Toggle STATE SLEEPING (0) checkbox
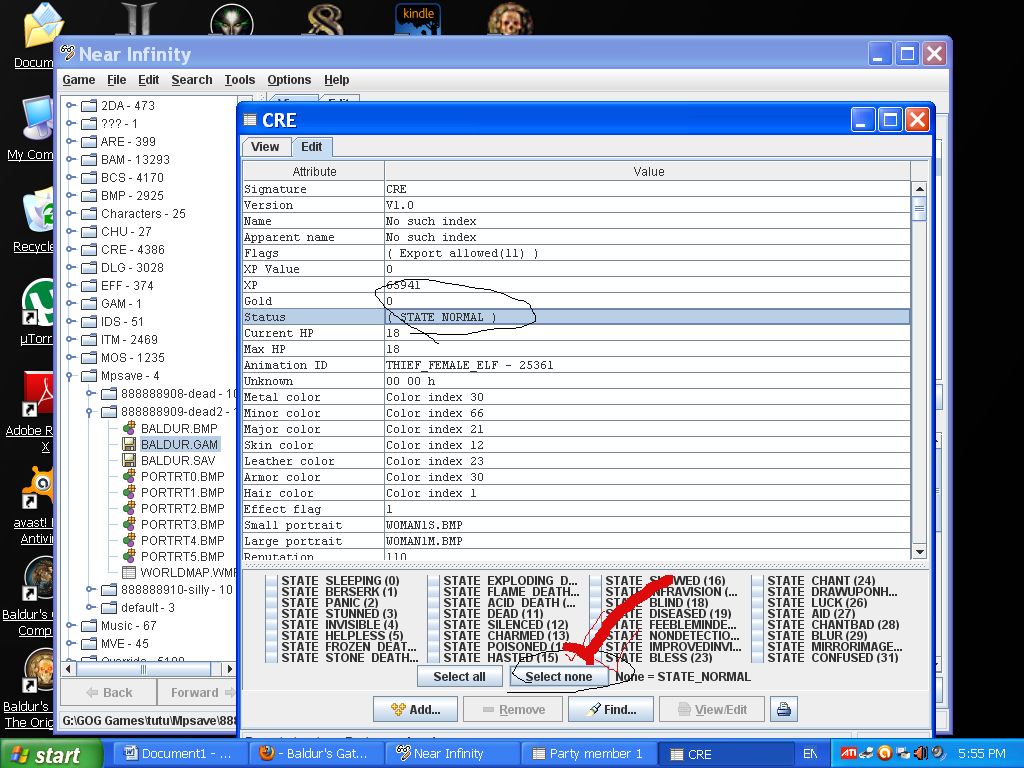 point(272,581)
